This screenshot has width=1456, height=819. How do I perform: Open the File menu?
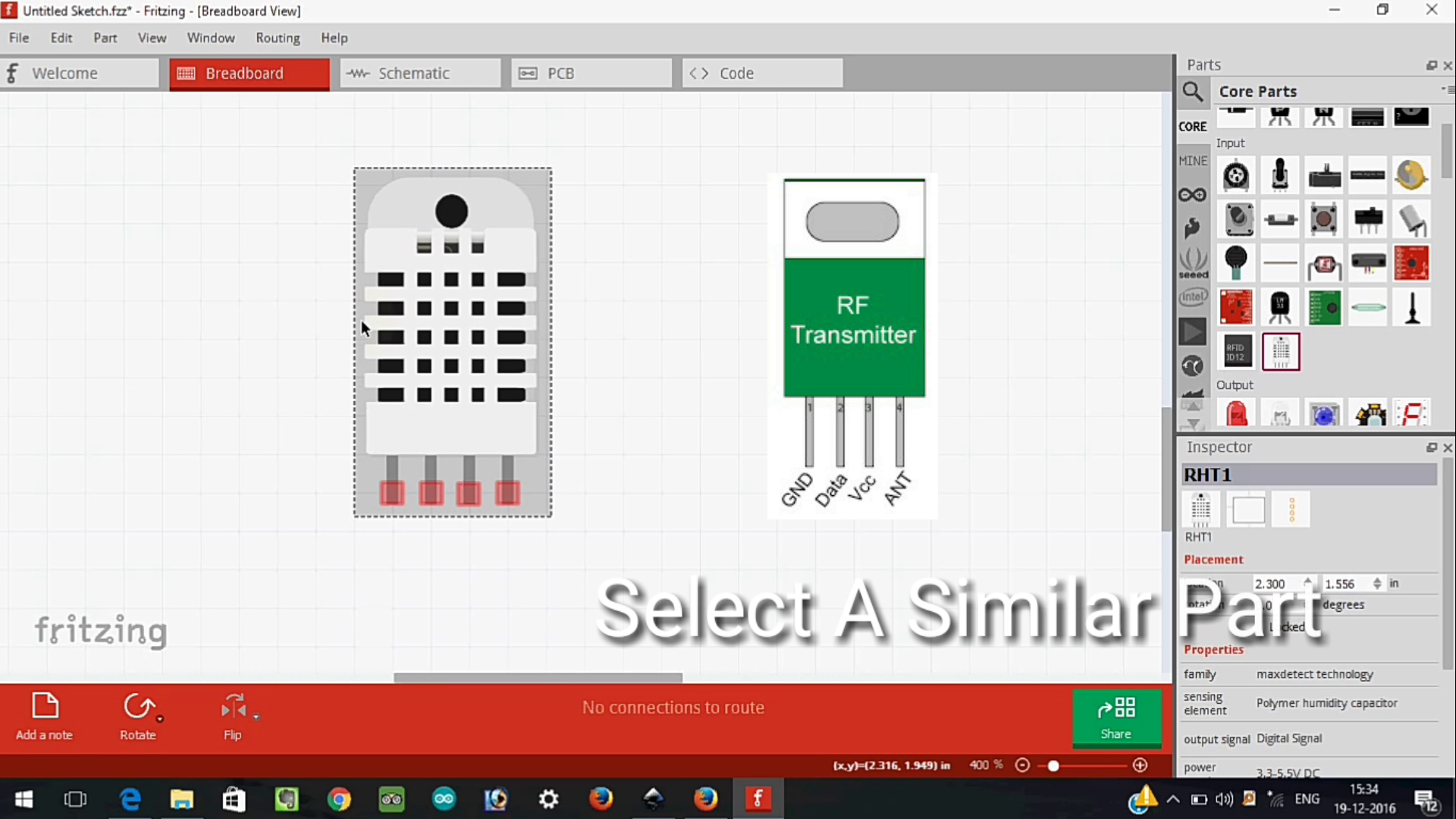pyautogui.click(x=19, y=38)
